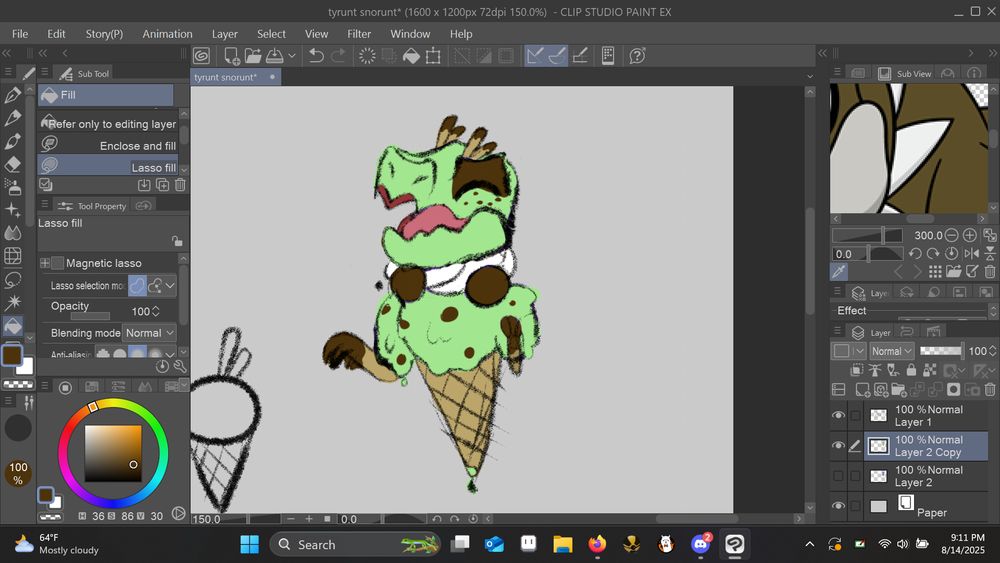
Task: Open Clip Studio launcher icon in the command bar
Action: click(202, 56)
